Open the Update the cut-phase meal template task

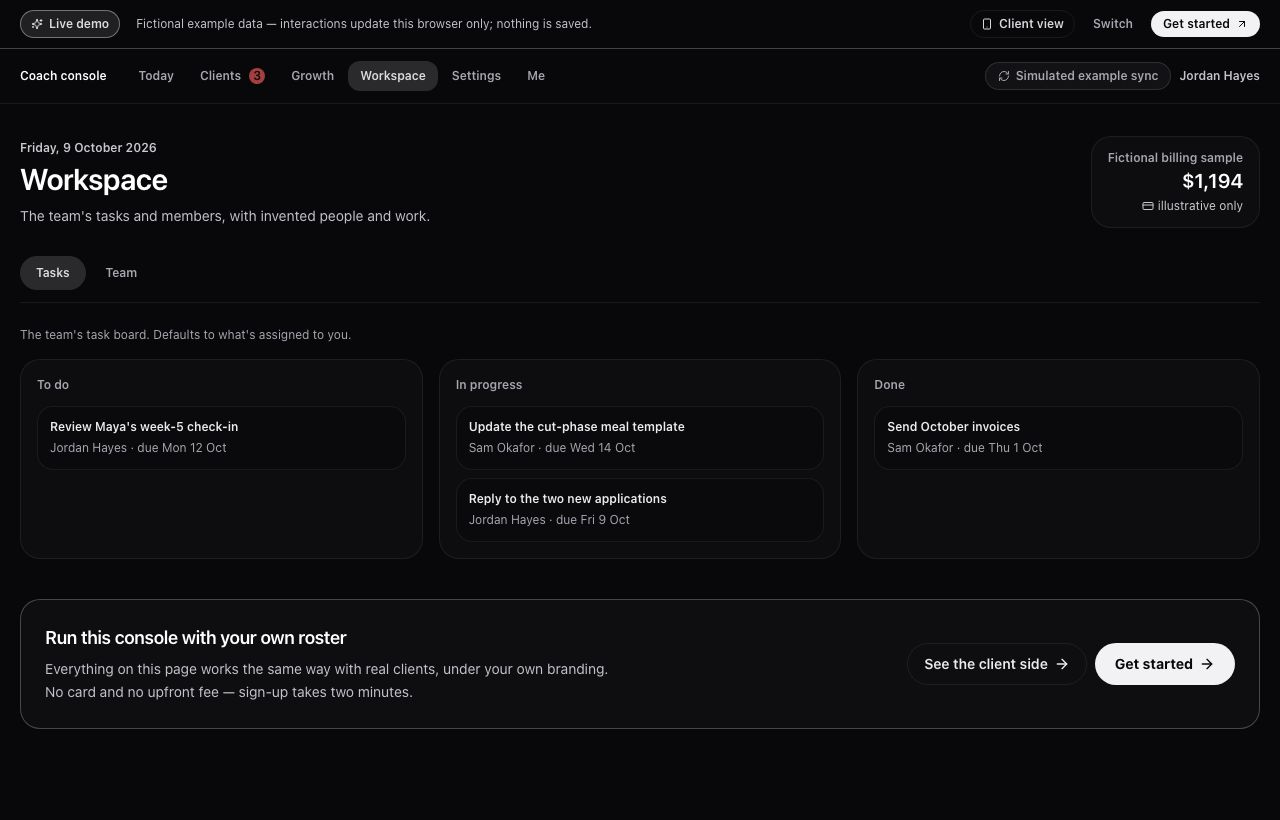(640, 438)
